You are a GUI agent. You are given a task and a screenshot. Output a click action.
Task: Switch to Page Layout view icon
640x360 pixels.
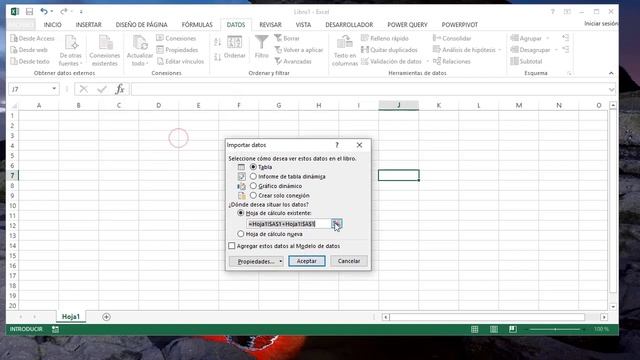point(493,329)
